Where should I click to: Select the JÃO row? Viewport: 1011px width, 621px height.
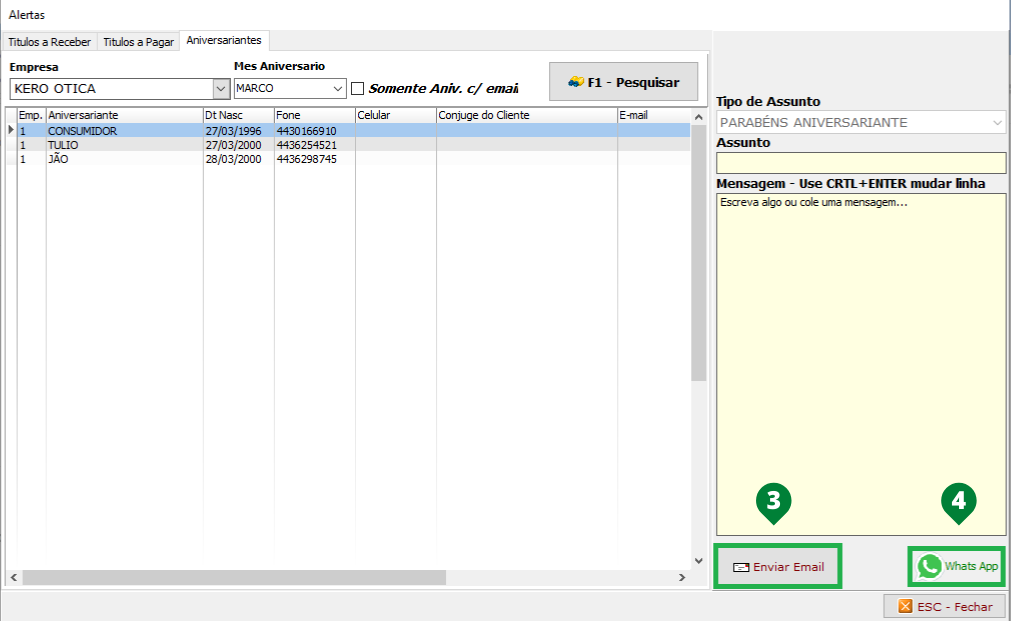tap(353, 159)
